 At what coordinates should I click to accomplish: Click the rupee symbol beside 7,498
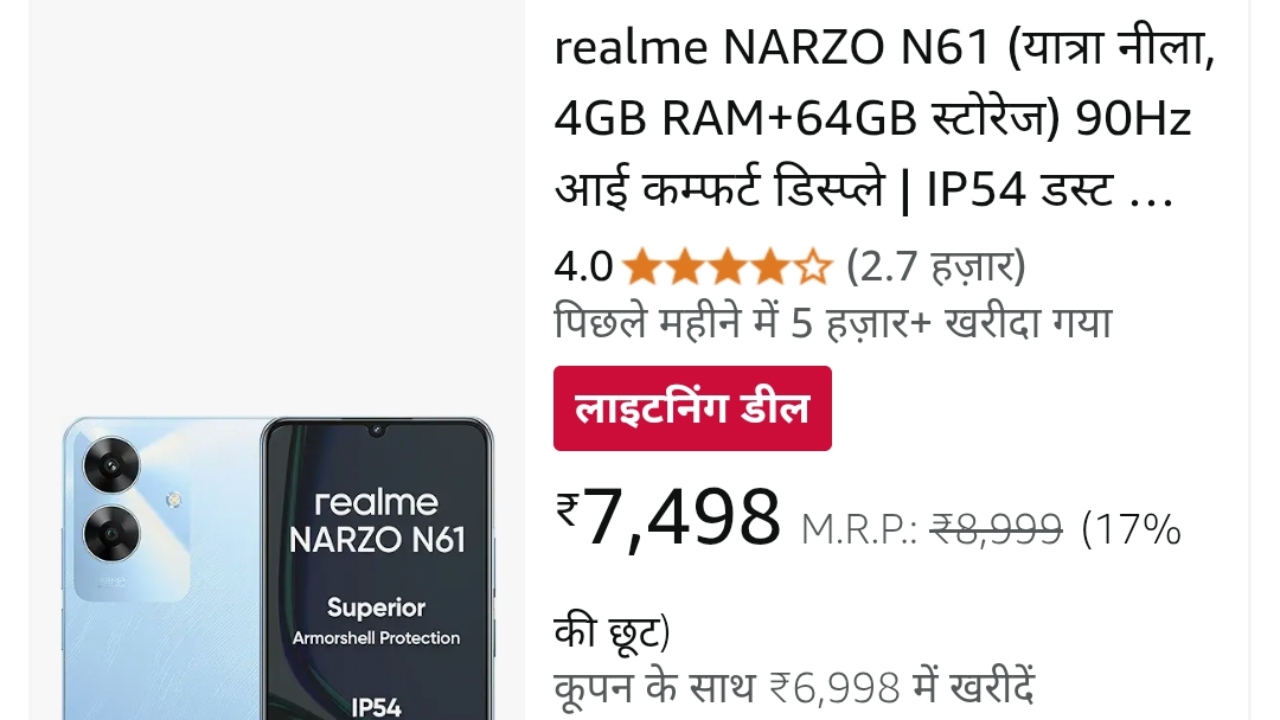[x=568, y=510]
